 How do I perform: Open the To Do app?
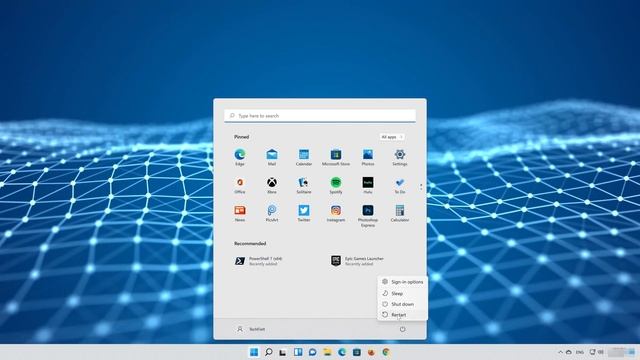tap(400, 185)
